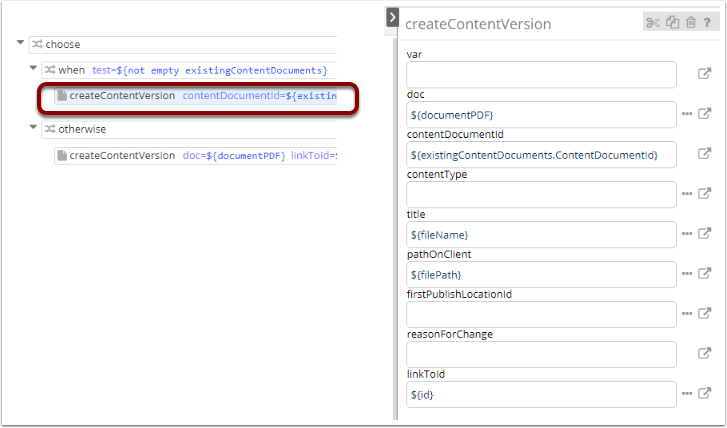The width and height of the screenshot is (727, 428).
Task: Open the pop-out editor for contentDocumentId field
Action: (x=704, y=154)
